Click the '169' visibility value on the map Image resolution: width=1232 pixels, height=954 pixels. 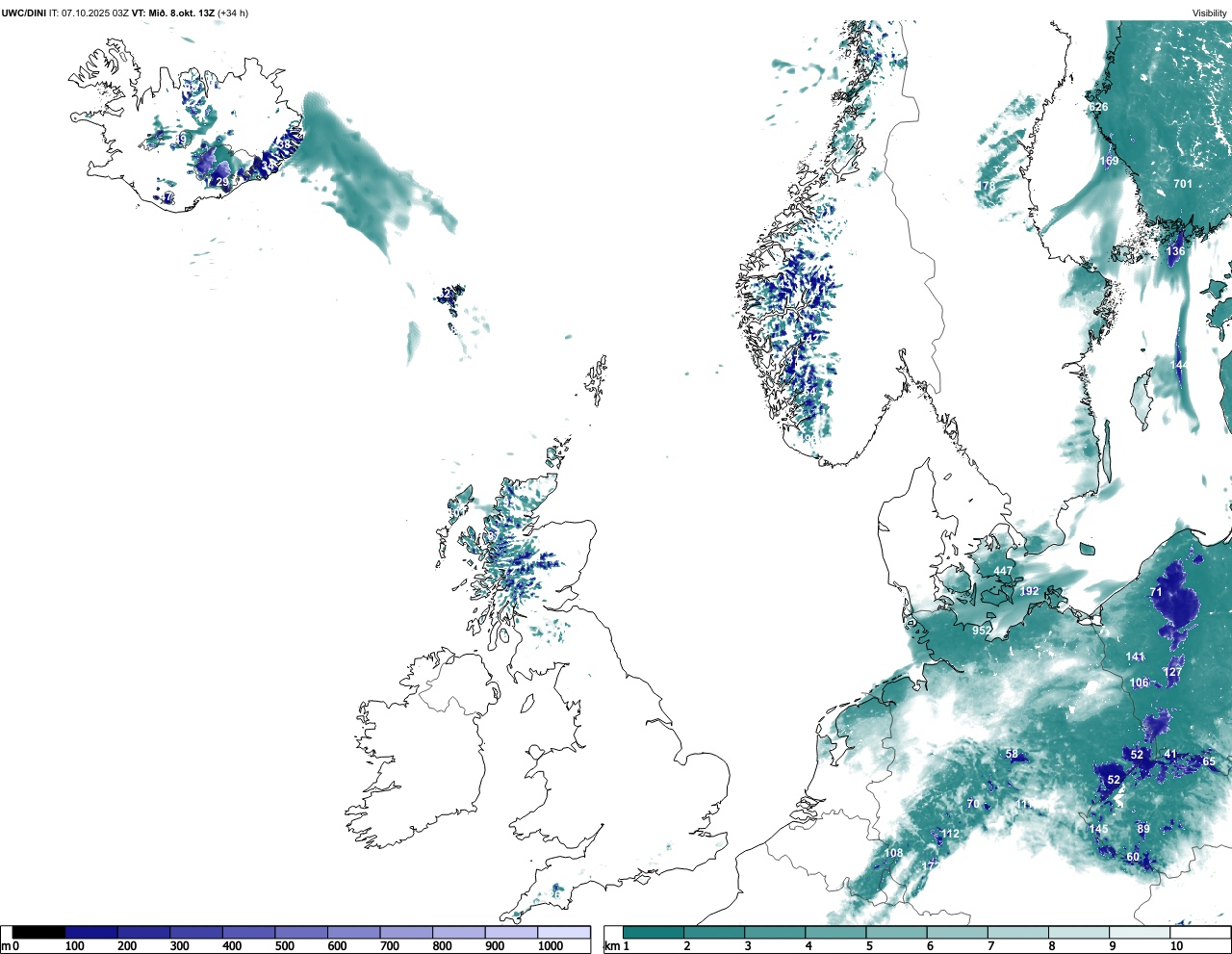pyautogui.click(x=1110, y=161)
